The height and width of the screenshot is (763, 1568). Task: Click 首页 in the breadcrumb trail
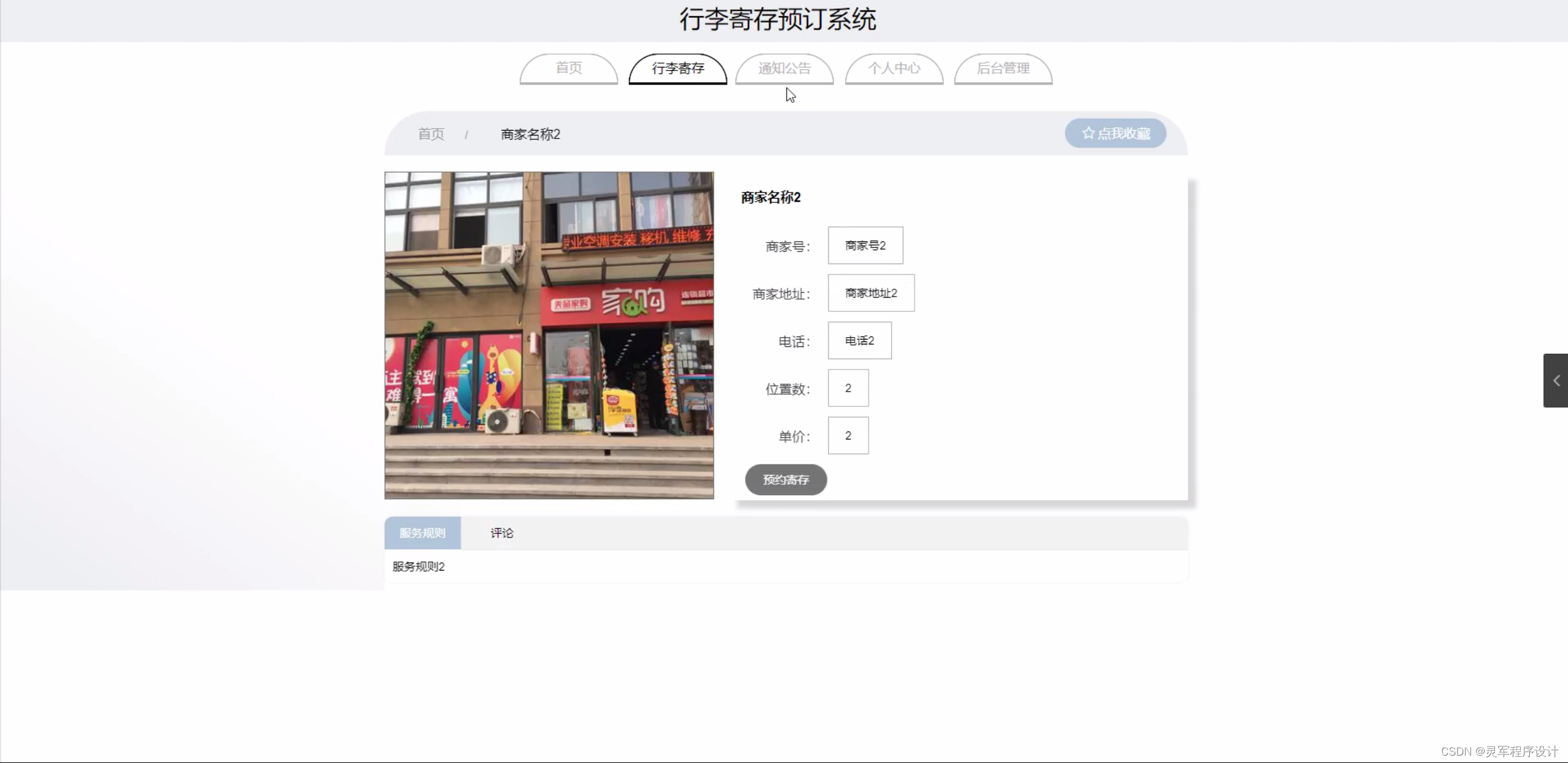(x=430, y=134)
